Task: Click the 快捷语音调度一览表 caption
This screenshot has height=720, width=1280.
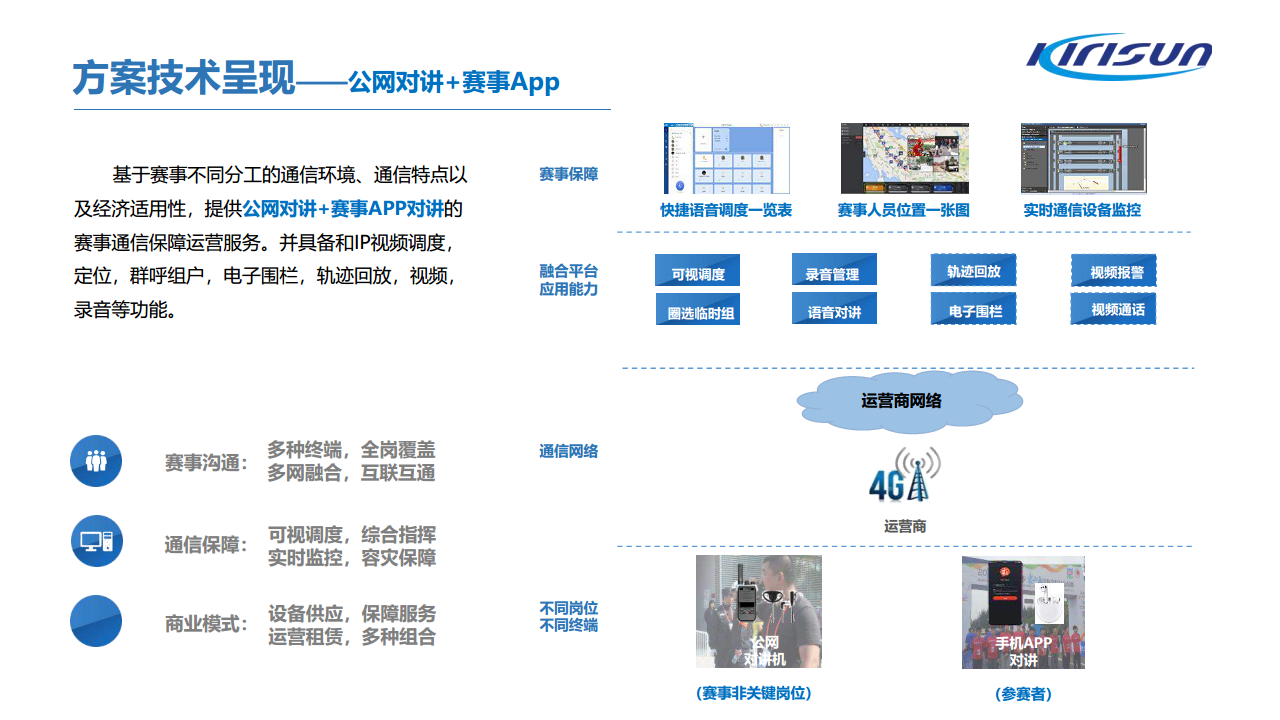Action: (x=726, y=210)
